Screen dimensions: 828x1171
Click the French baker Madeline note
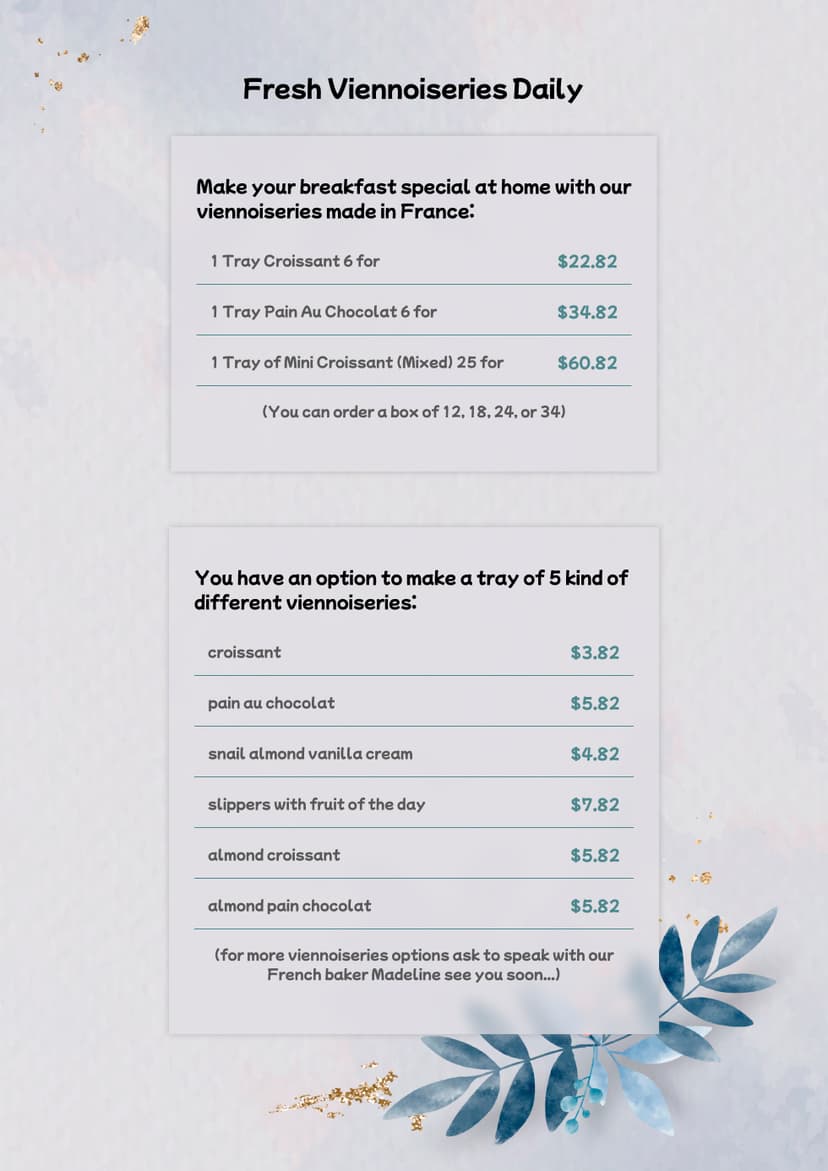coord(414,965)
